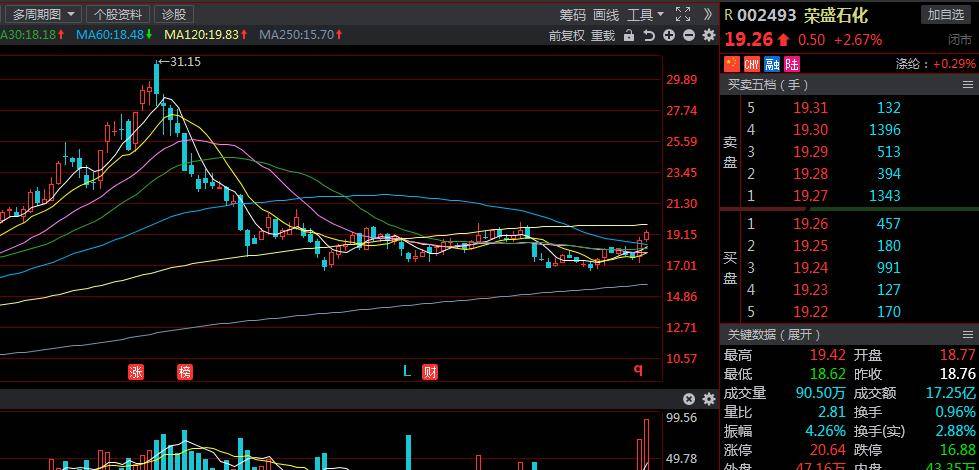
Task: Zoom in chart with plus icon
Action: tap(669, 35)
